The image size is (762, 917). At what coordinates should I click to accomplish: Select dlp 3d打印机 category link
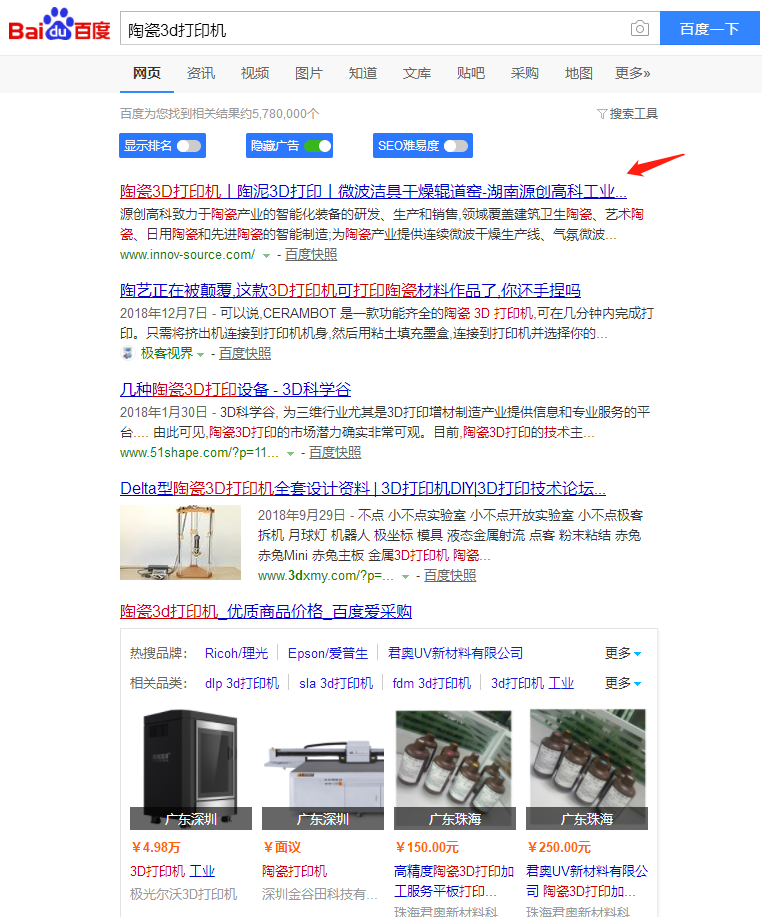(x=242, y=683)
